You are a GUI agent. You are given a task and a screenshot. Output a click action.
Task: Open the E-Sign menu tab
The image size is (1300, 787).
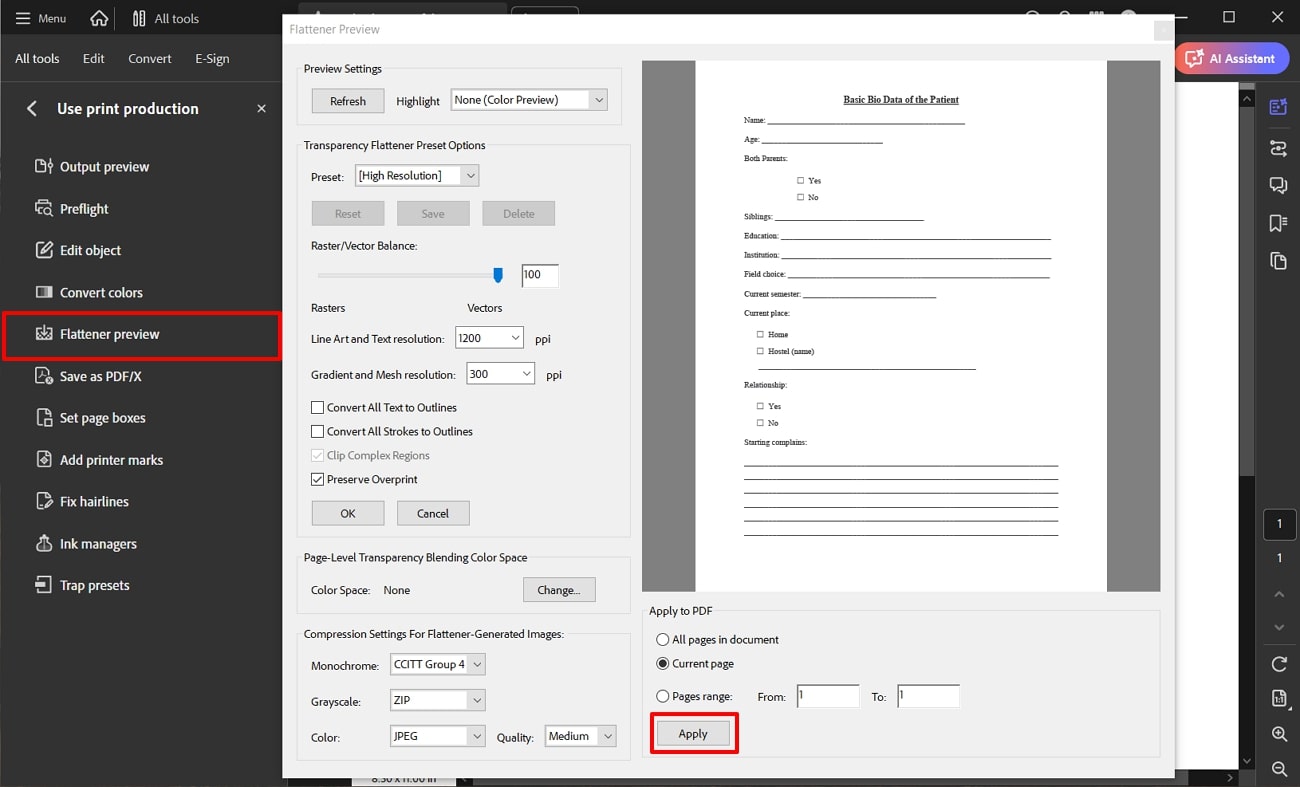coord(212,58)
